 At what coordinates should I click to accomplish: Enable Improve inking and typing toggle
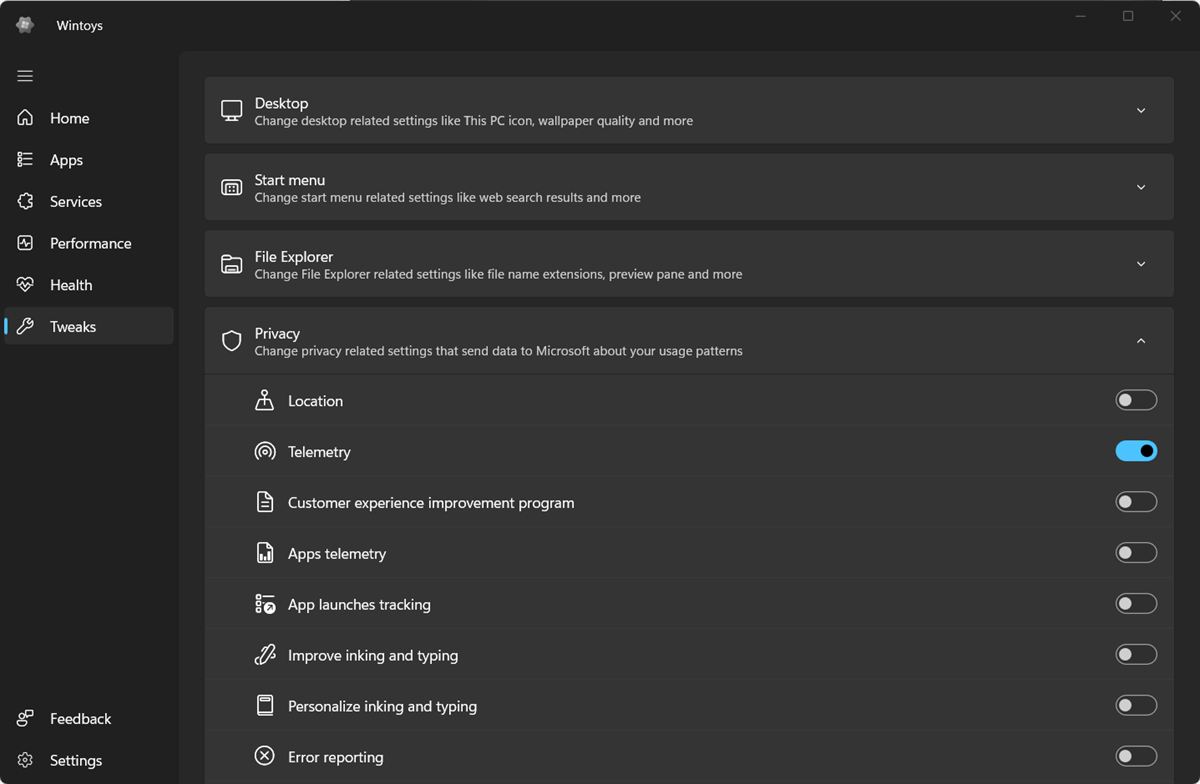point(1136,655)
